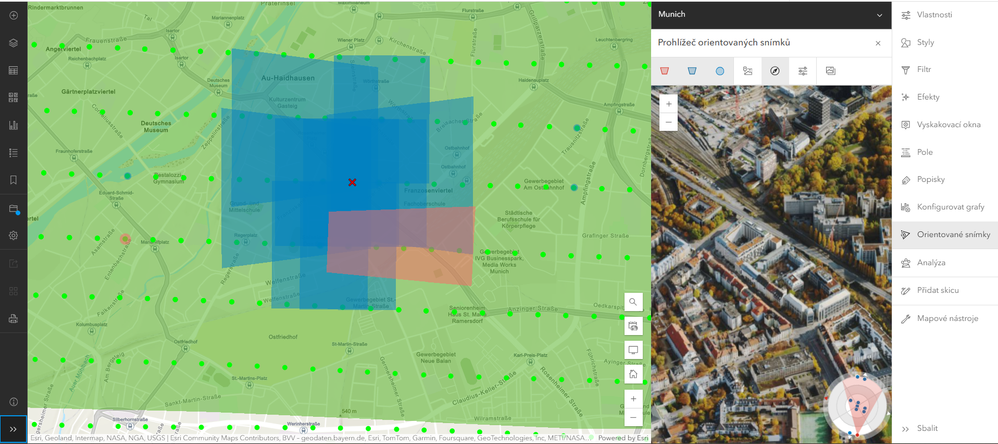
Task: Click the Home default extent map button
Action: [633, 374]
